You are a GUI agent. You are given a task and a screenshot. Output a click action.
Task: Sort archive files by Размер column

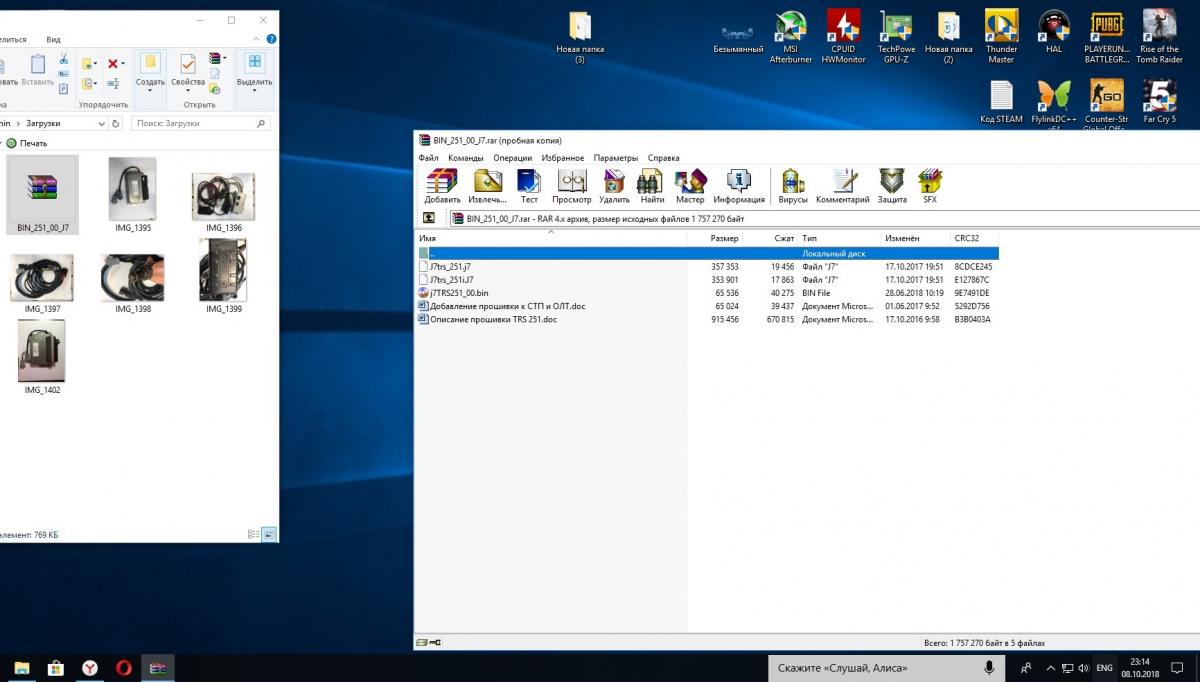724,239
